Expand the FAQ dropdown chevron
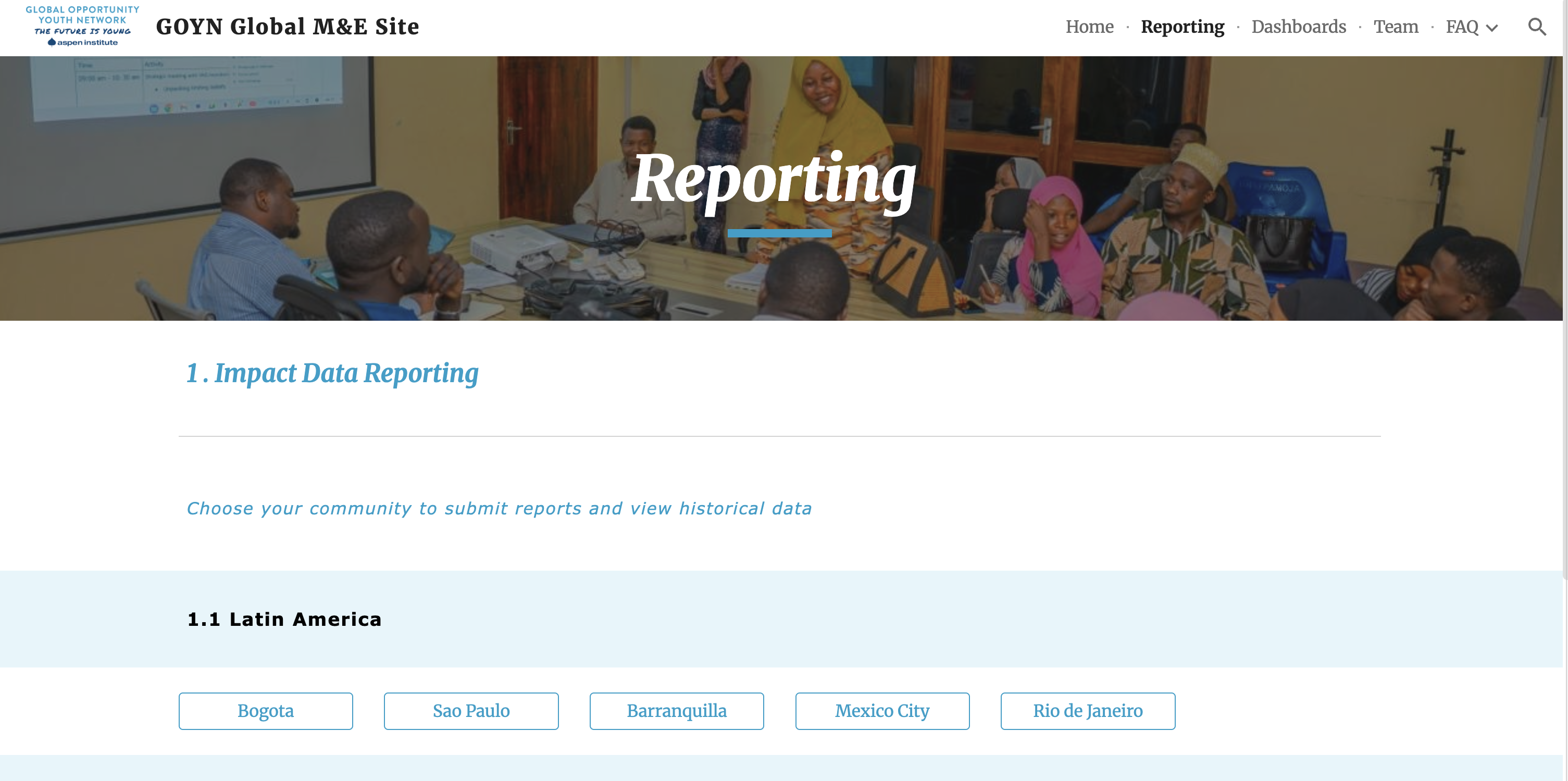 point(1492,28)
